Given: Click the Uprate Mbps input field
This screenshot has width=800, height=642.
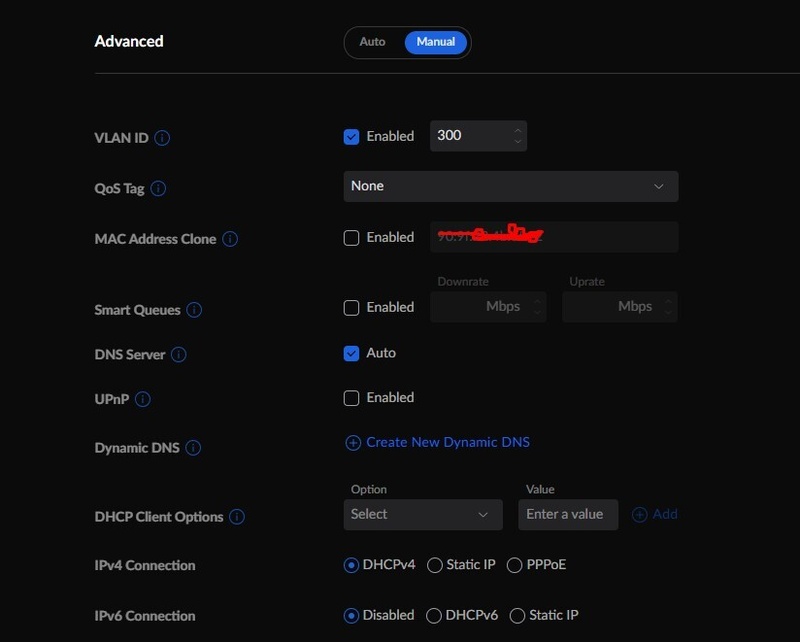Looking at the screenshot, I should click(x=620, y=307).
